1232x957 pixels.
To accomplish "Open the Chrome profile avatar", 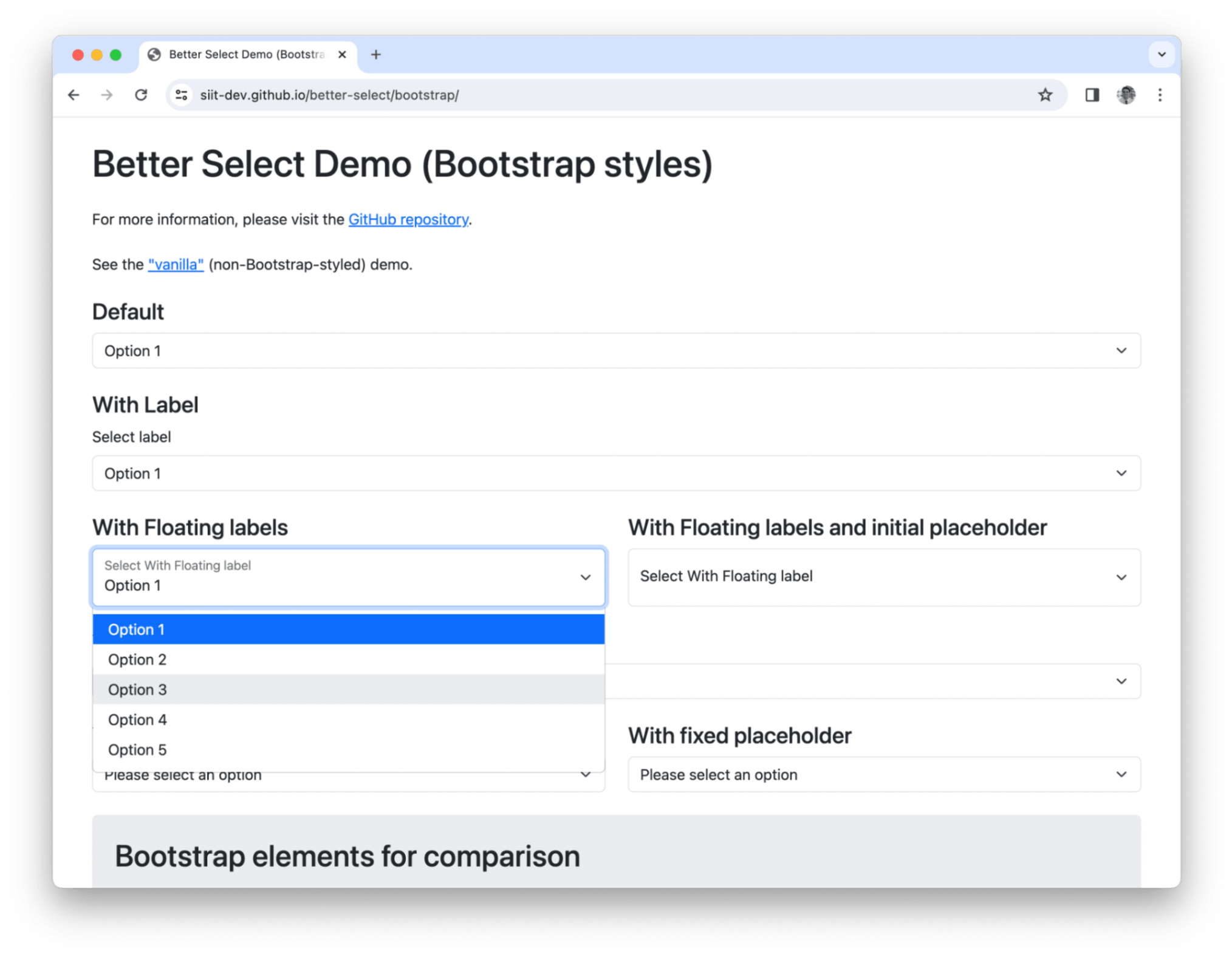I will (x=1126, y=95).
